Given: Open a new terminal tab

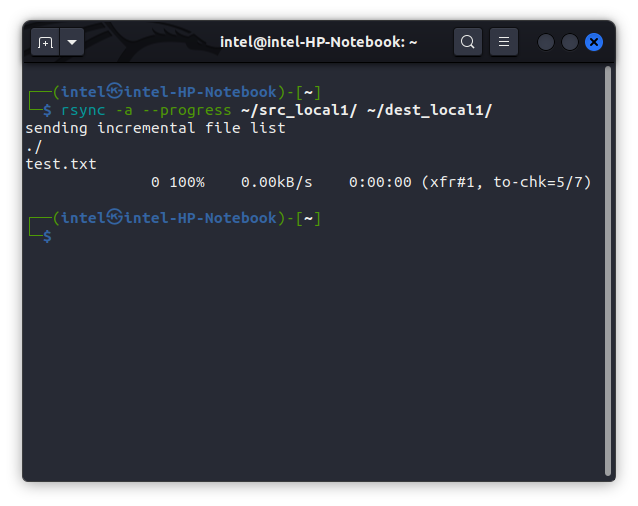Looking at the screenshot, I should pyautogui.click(x=45, y=42).
